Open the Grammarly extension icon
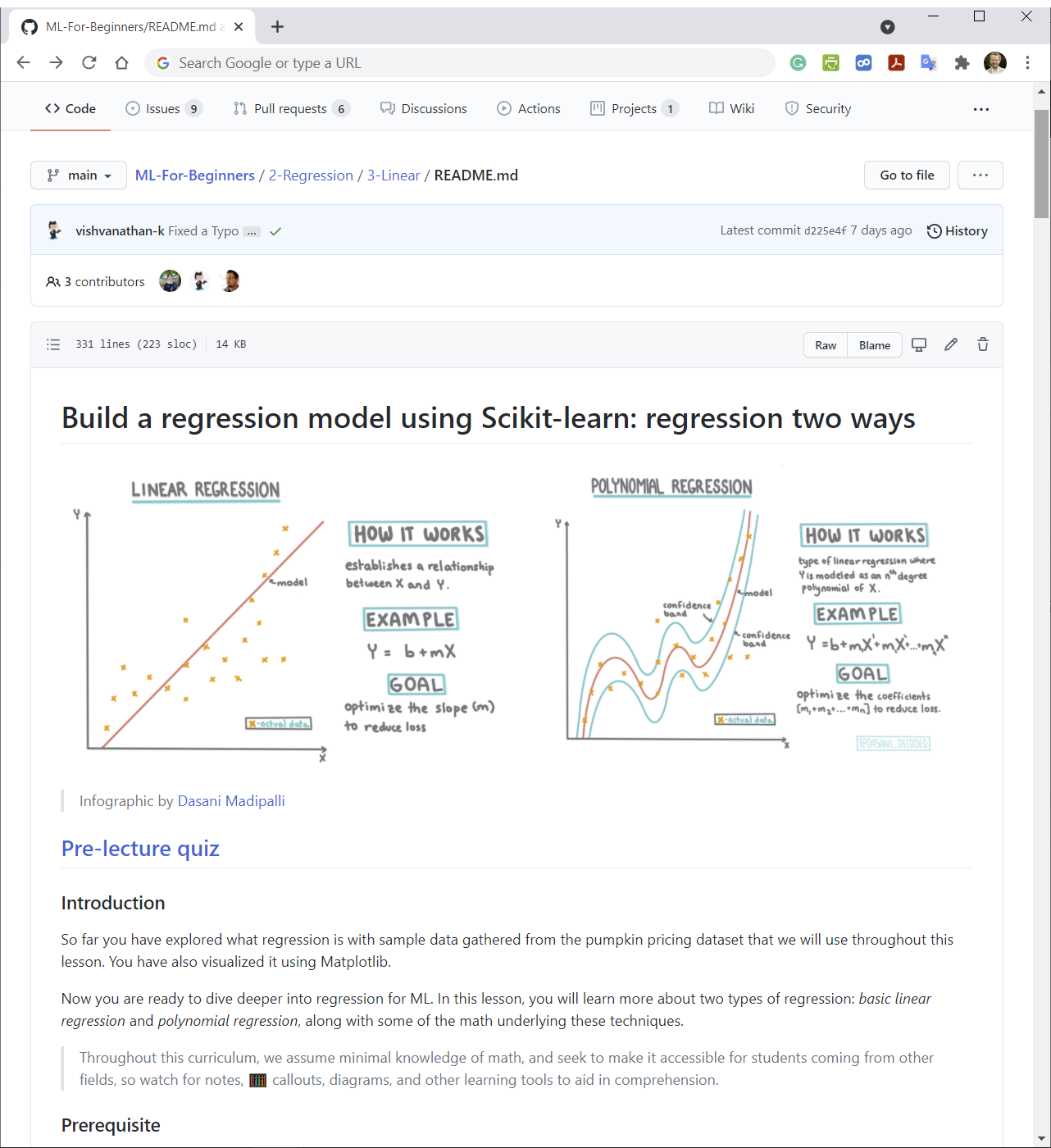Screen dimensions: 1051x1148 click(x=798, y=62)
